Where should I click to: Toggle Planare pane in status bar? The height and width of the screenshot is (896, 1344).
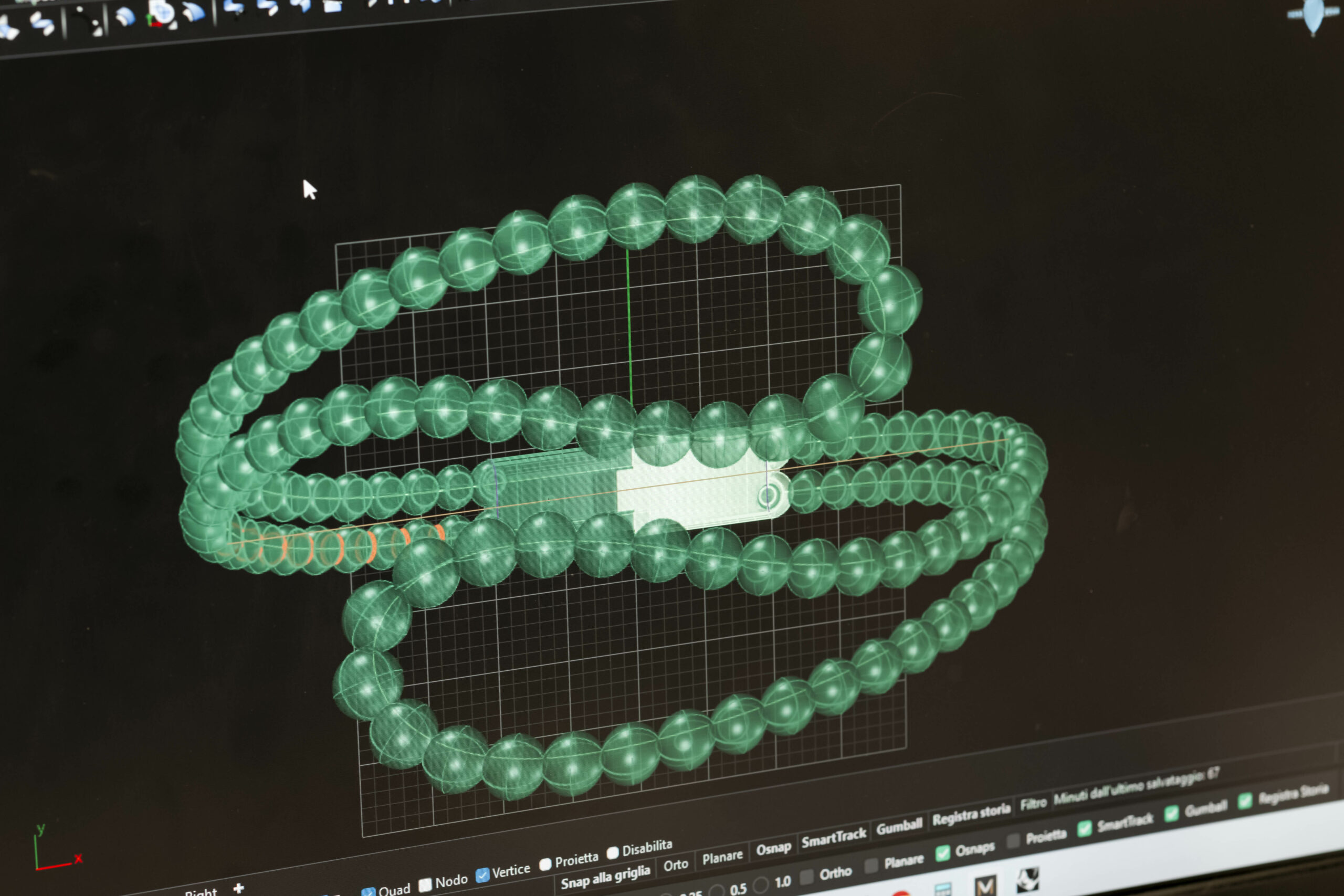722,858
